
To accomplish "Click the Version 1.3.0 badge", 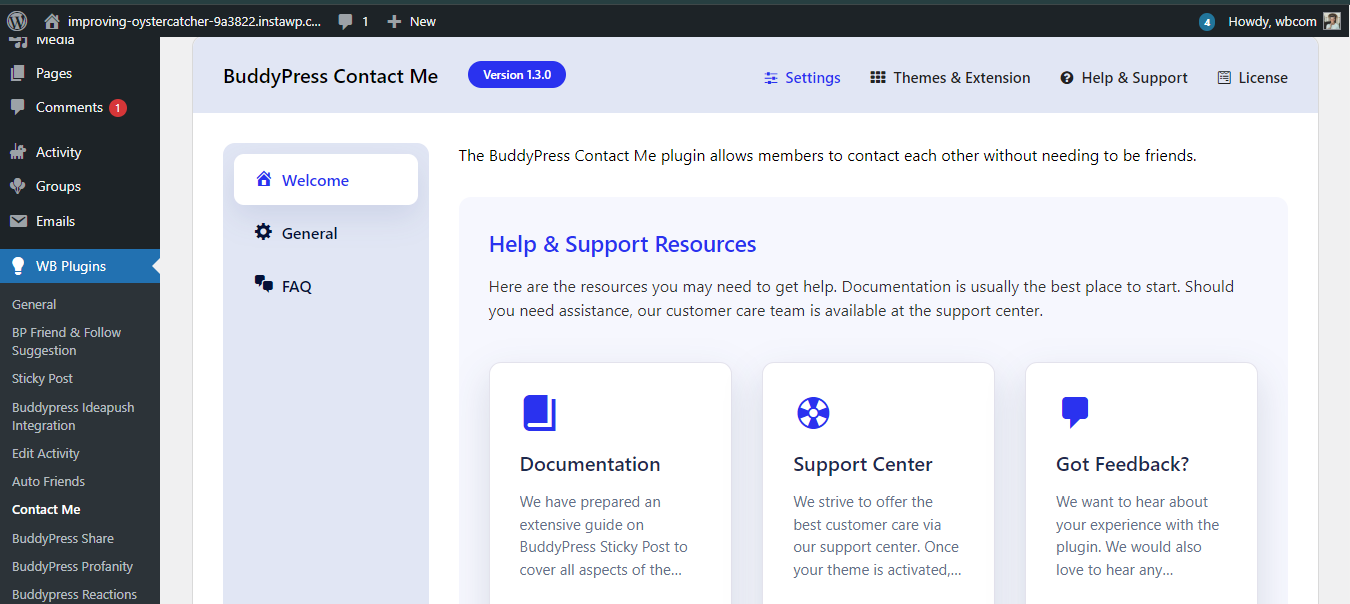I will click(516, 75).
